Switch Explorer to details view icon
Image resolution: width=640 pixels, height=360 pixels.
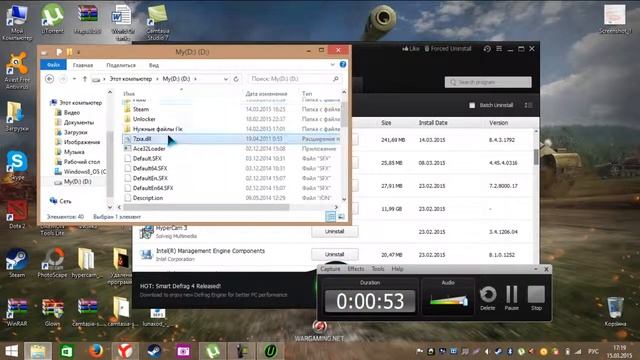(330, 217)
